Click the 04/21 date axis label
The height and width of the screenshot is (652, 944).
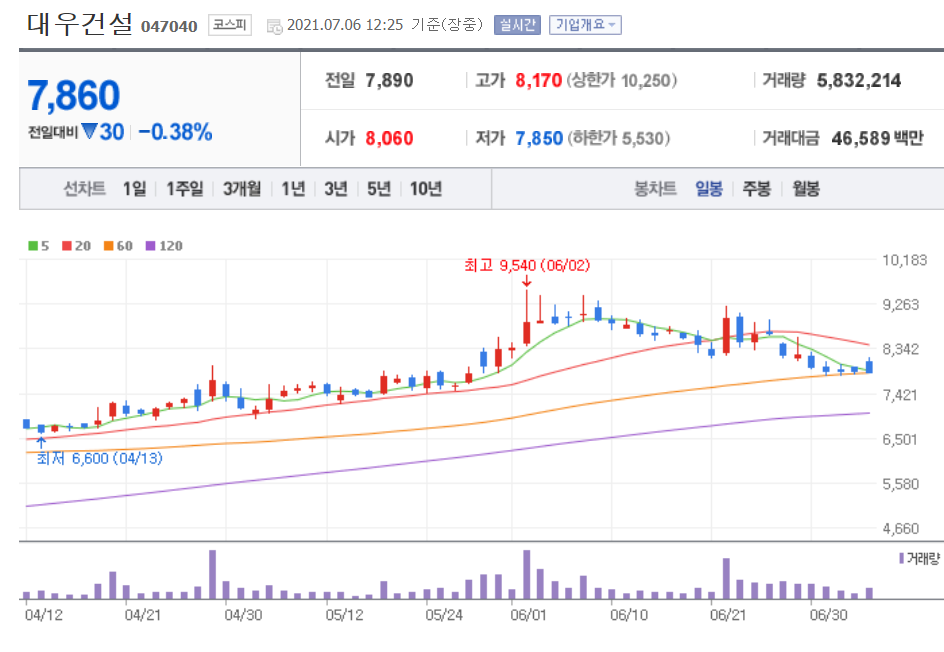143,615
